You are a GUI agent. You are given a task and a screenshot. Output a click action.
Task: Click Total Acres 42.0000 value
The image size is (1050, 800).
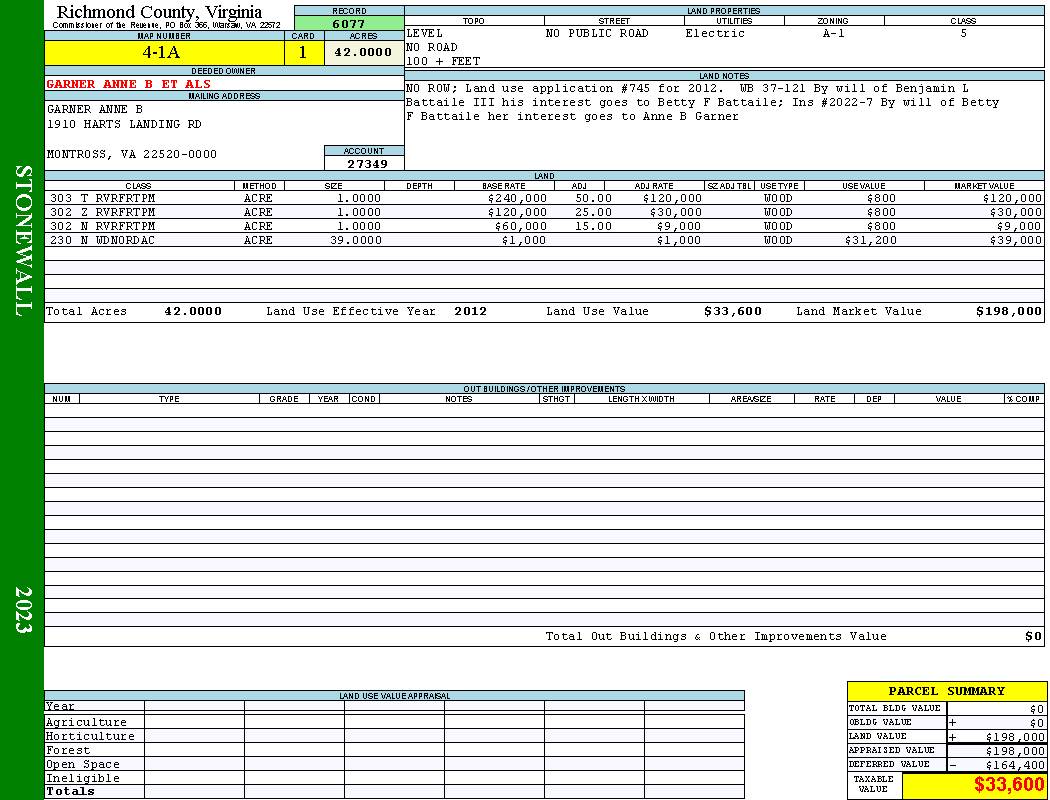click(193, 311)
